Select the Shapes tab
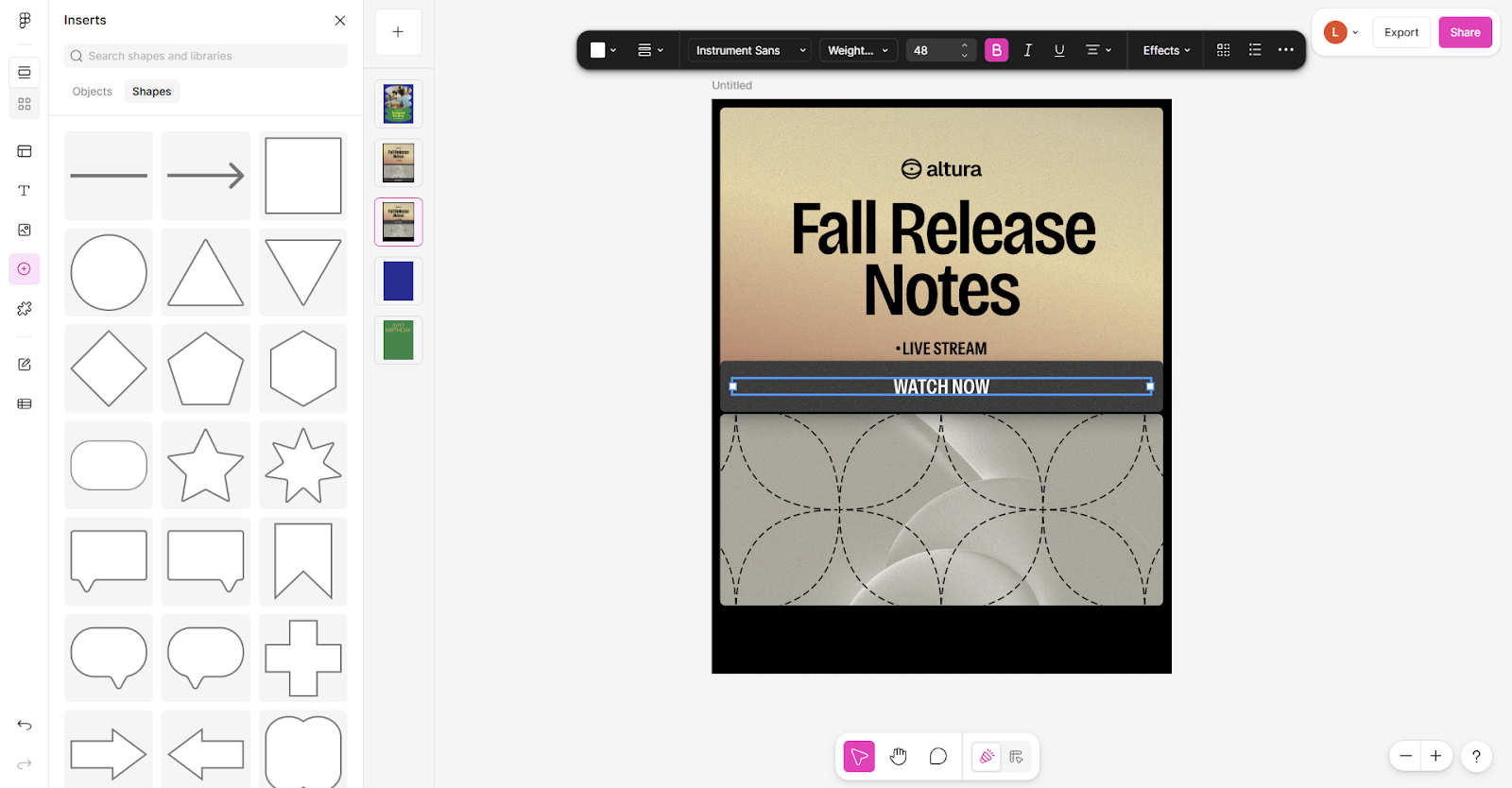 coord(151,92)
